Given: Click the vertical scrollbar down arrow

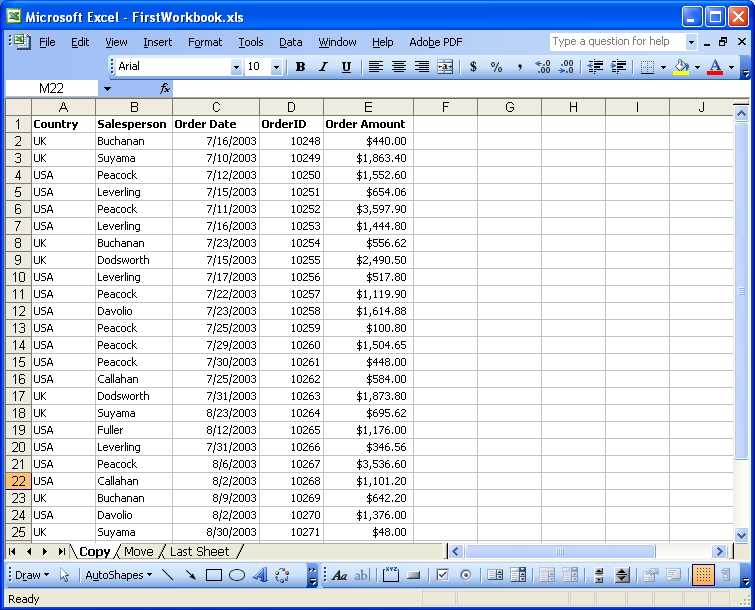Looking at the screenshot, I should click(x=742, y=533).
